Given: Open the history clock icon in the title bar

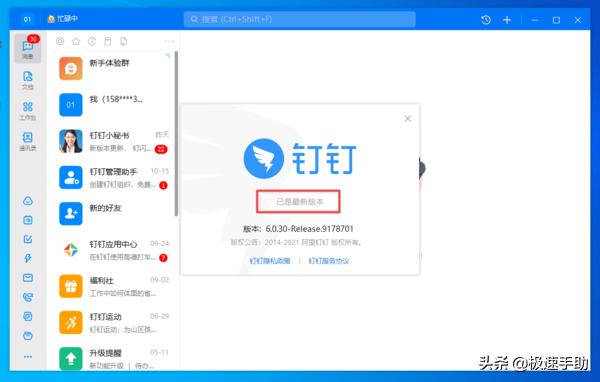Looking at the screenshot, I should click(x=486, y=20).
